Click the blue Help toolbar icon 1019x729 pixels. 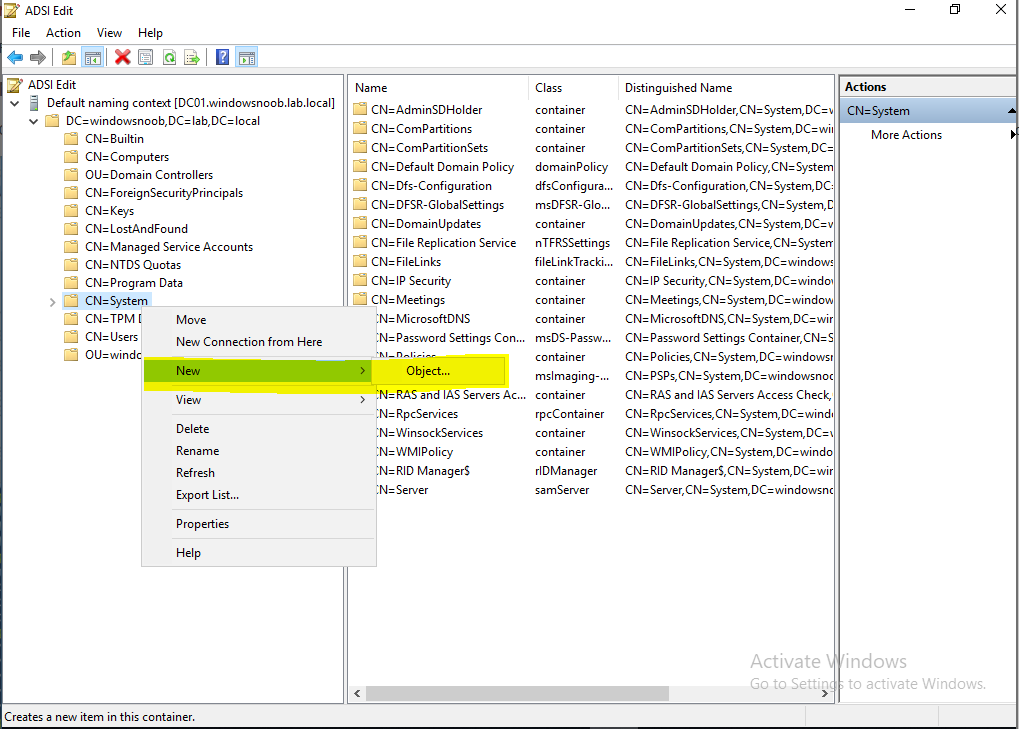tap(222, 58)
